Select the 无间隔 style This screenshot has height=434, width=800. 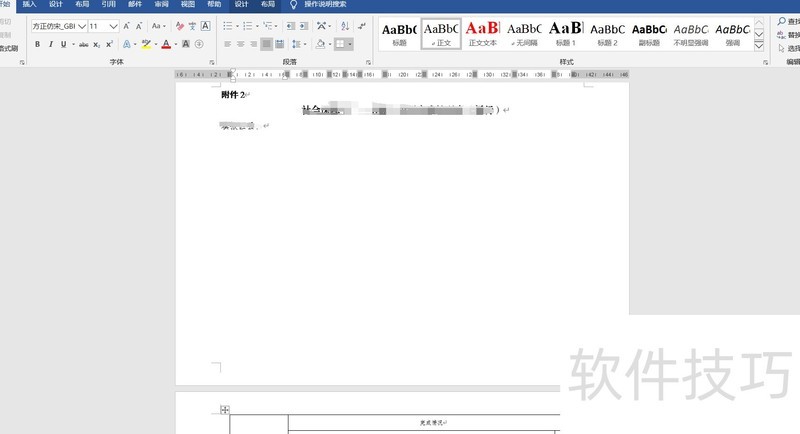[x=524, y=34]
